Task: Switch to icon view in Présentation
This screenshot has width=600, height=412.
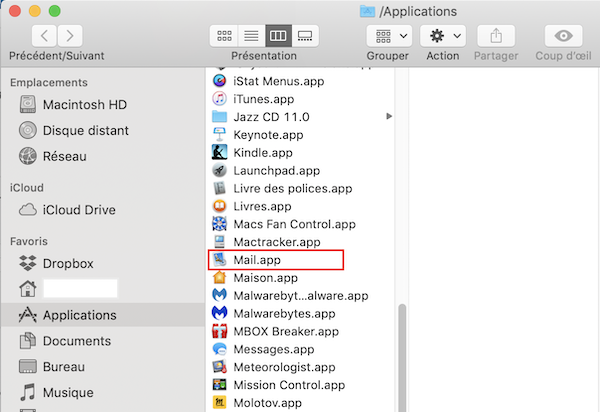Action: tap(225, 35)
